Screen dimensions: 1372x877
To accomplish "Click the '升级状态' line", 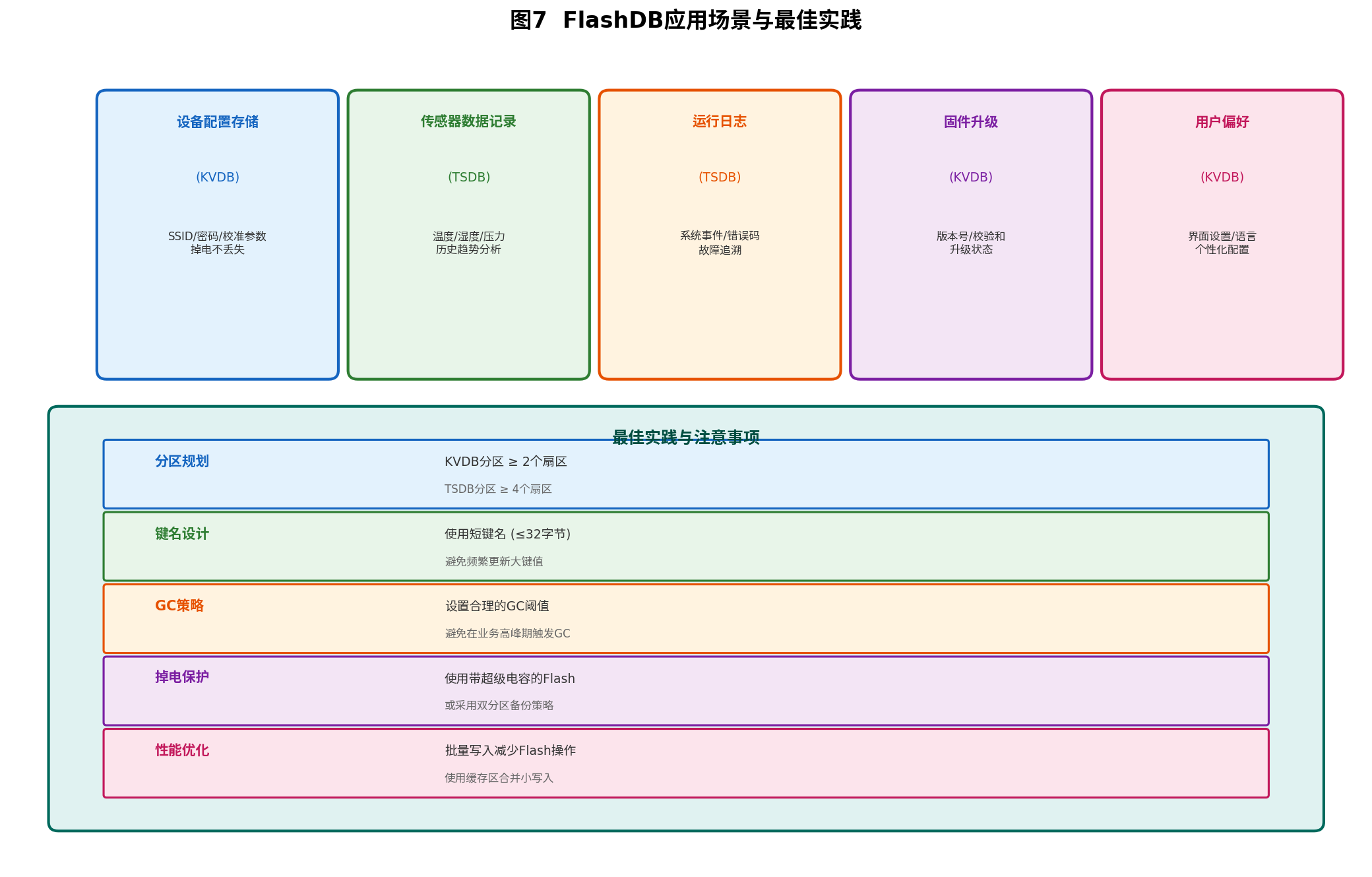I will 971,249.
